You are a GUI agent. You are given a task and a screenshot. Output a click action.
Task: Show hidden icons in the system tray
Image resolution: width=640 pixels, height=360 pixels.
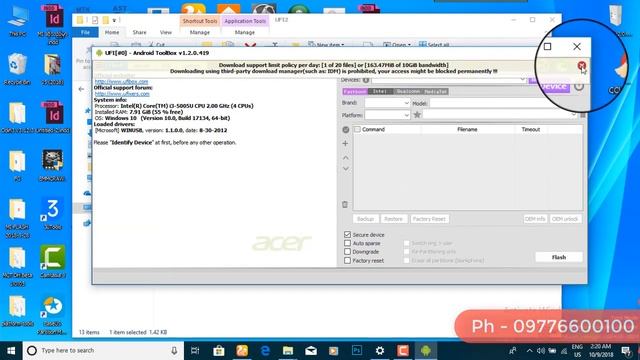[x=529, y=351]
